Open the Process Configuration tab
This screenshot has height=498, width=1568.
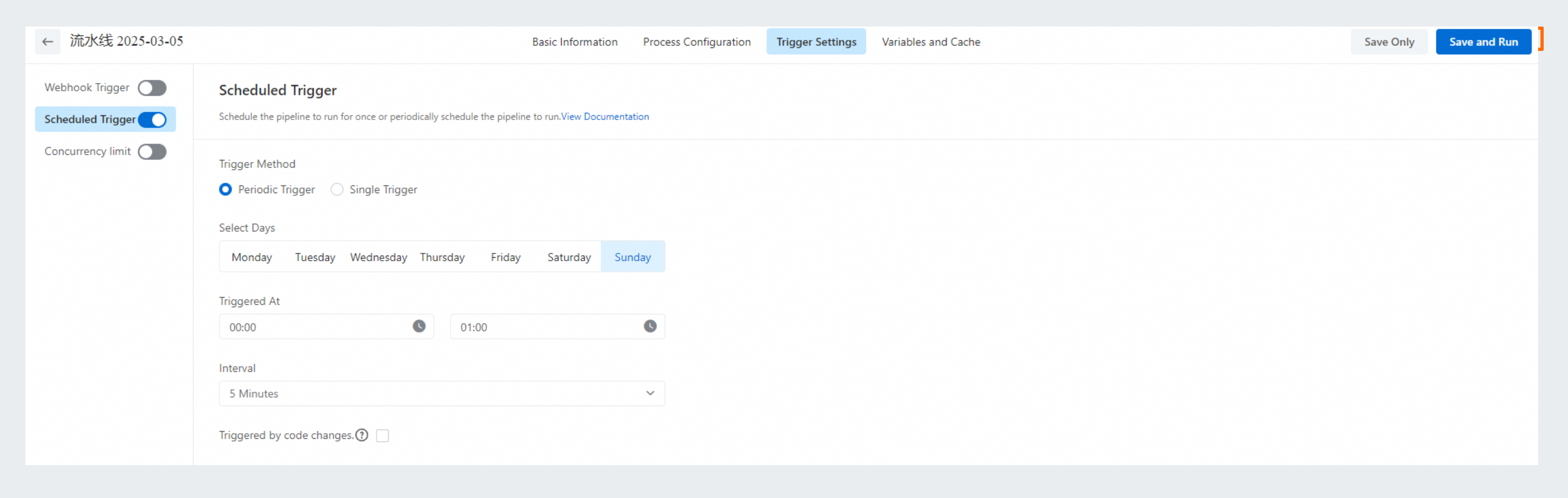(697, 42)
